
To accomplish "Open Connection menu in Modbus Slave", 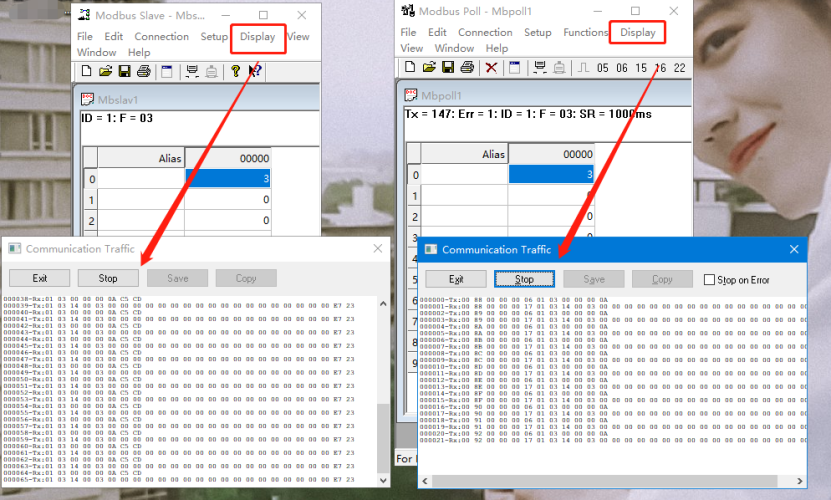I will [x=161, y=37].
